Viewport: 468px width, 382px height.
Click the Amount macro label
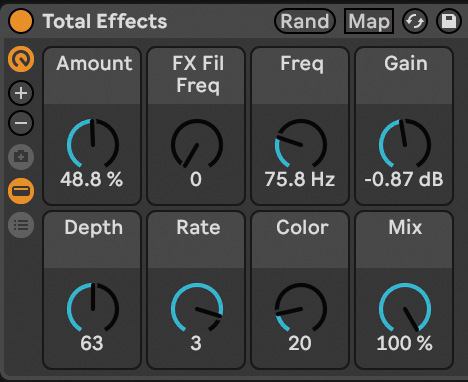point(94,63)
